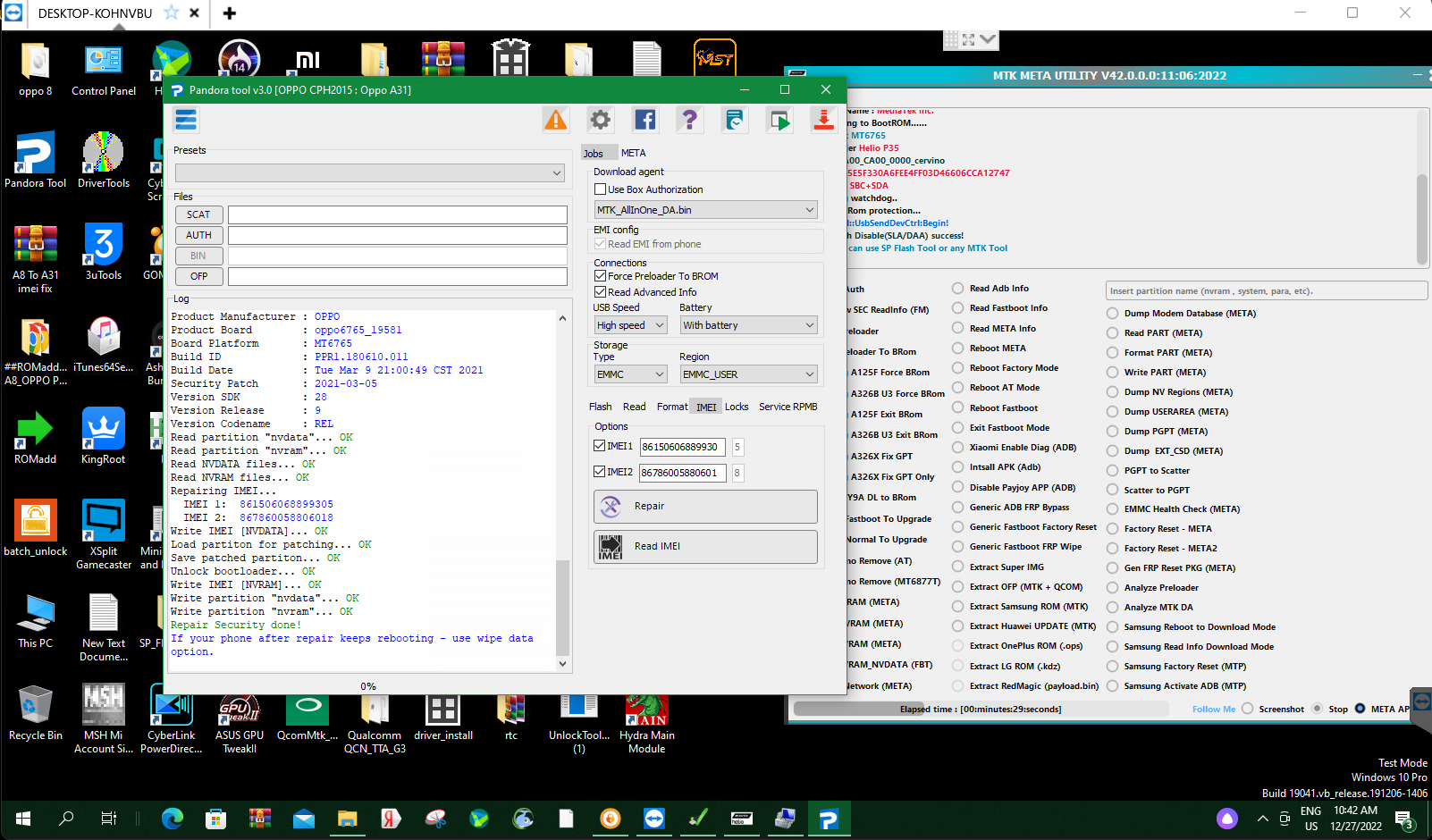This screenshot has height=840, width=1432.
Task: Click the red download arrow icon
Action: [x=823, y=120]
